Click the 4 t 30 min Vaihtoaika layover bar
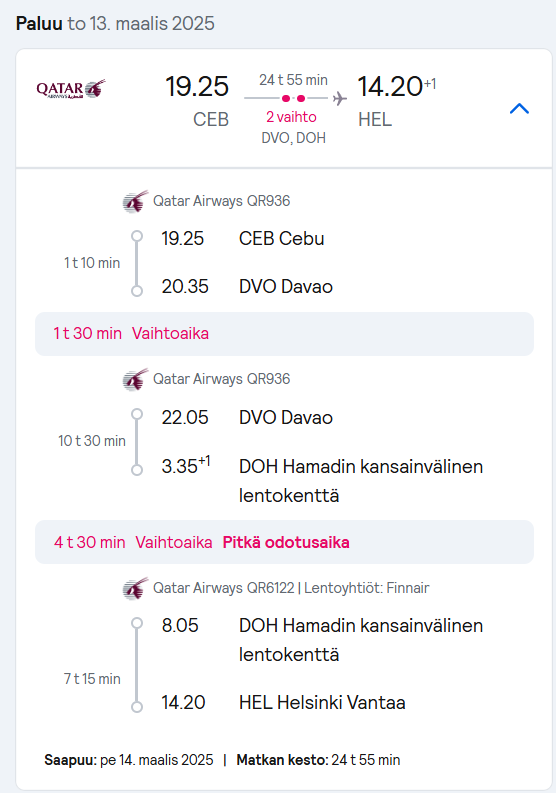 pos(284,542)
